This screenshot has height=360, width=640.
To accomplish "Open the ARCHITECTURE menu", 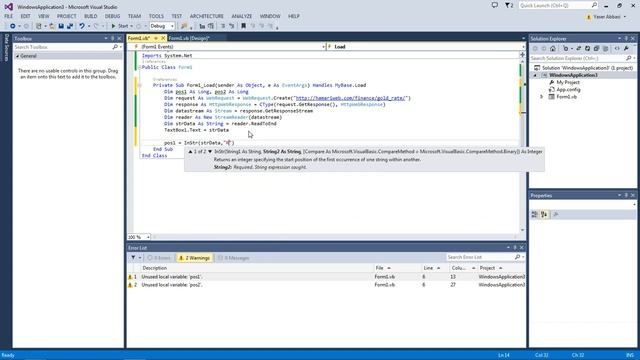I will [207, 16].
